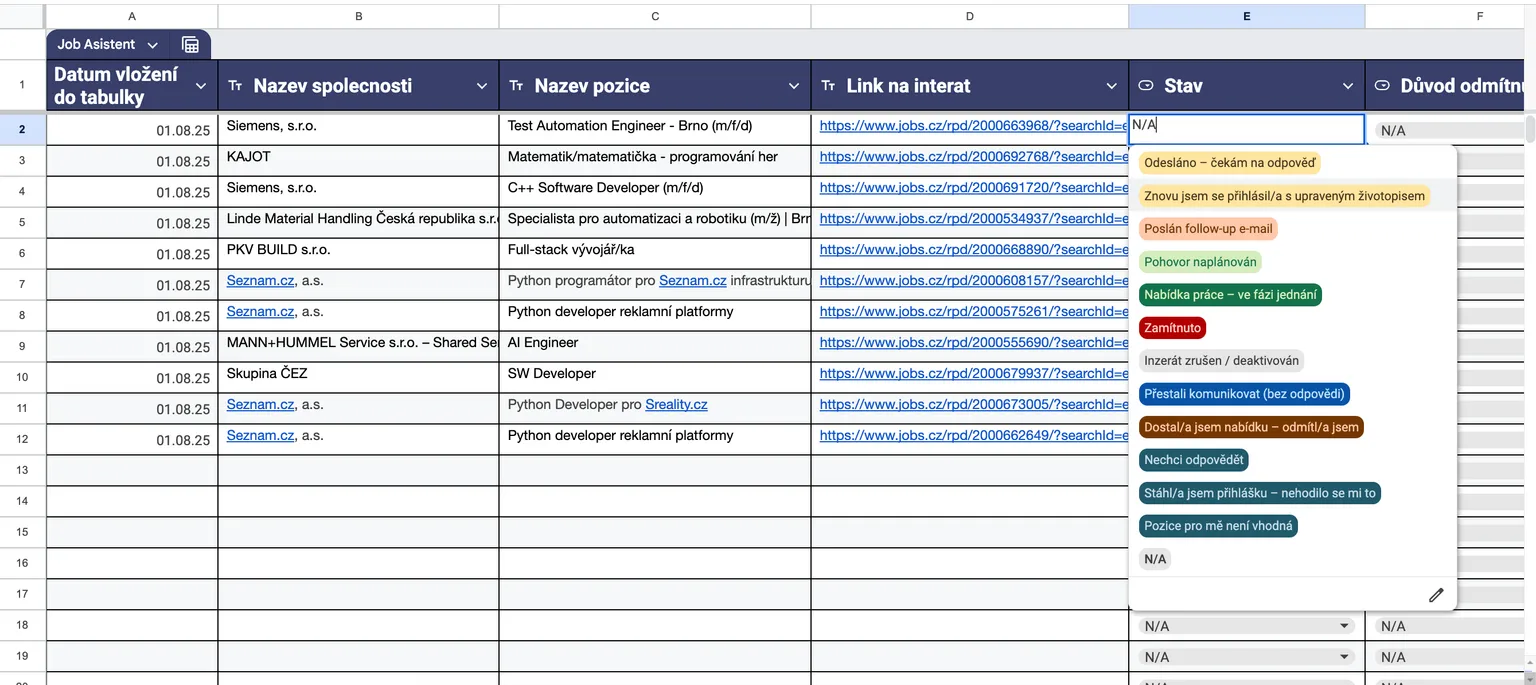1536x685 pixels.
Task: Open the Link na interat column menu arrow
Action: [1112, 86]
